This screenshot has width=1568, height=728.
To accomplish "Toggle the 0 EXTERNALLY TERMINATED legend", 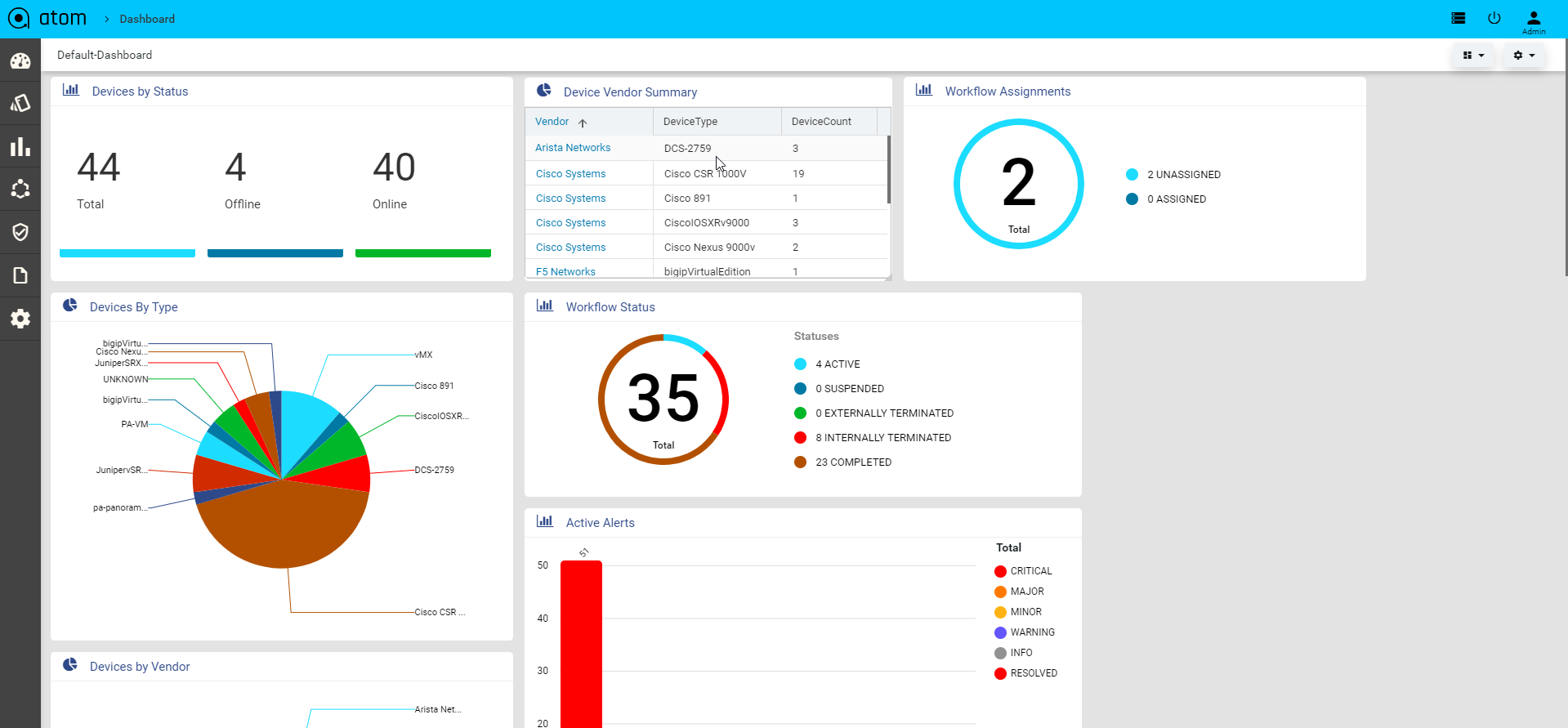I will point(873,413).
